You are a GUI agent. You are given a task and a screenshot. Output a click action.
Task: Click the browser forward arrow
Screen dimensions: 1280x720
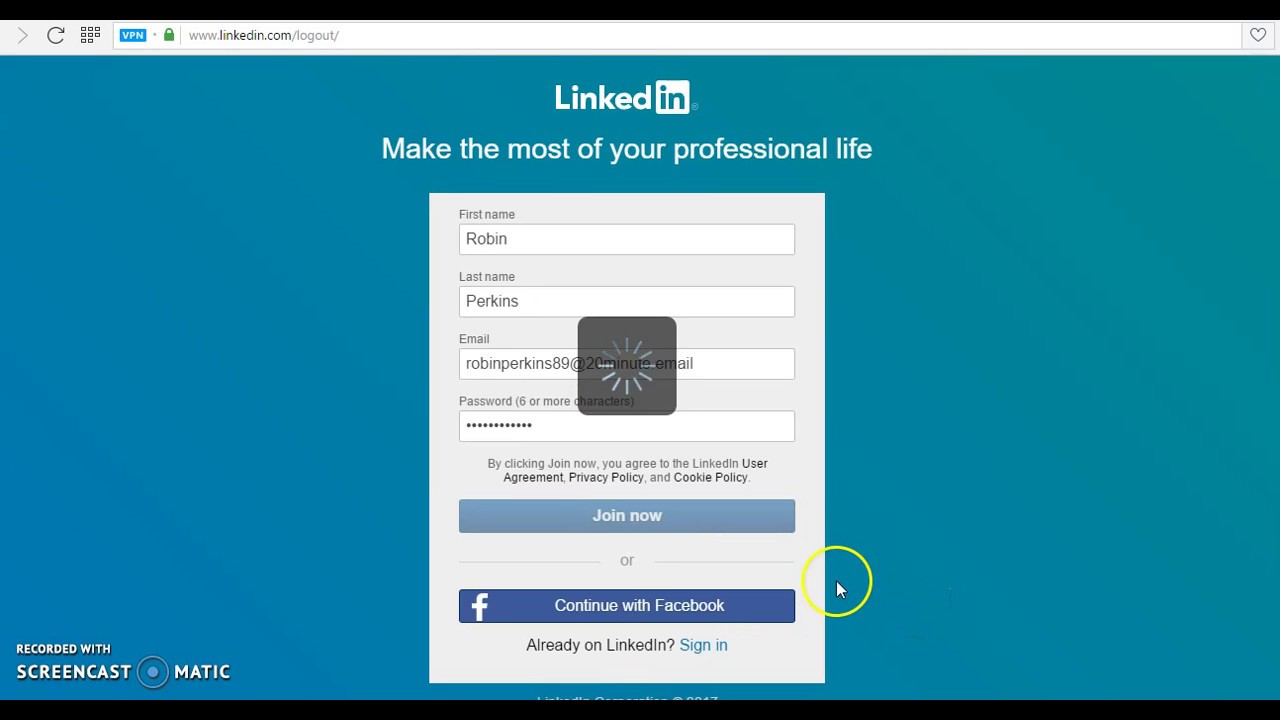22,35
